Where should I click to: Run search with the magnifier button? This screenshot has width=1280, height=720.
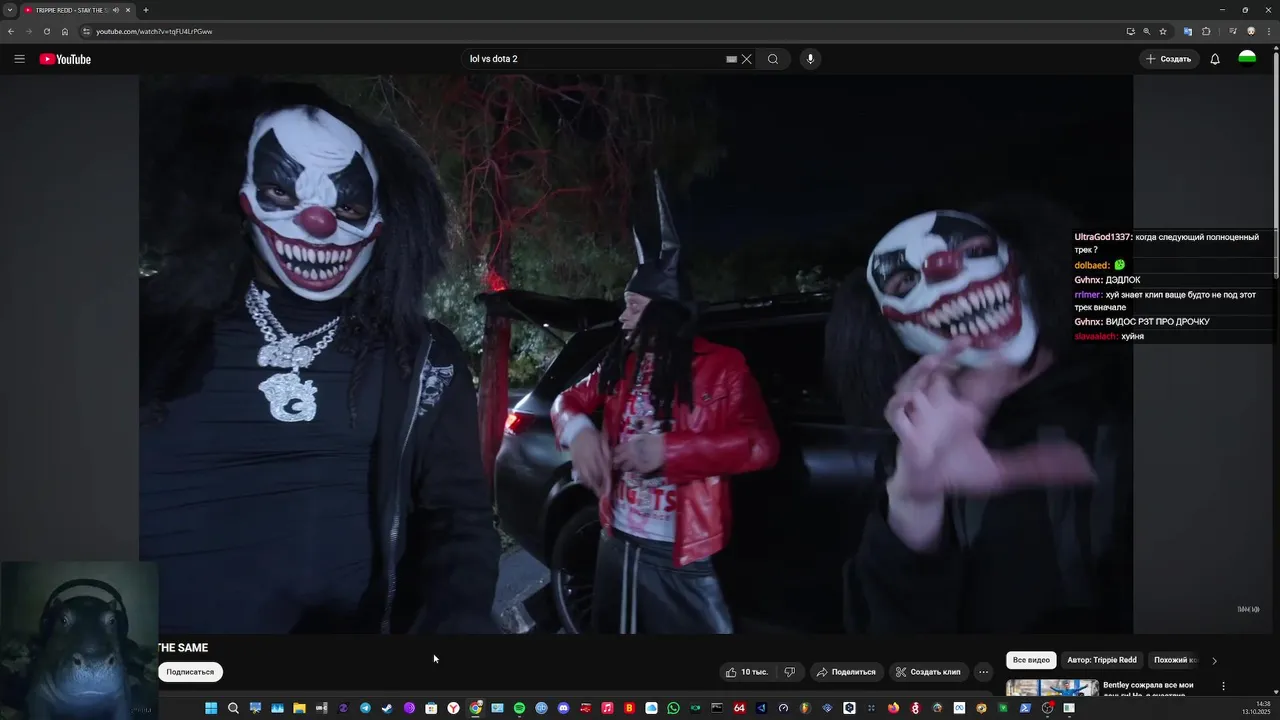tap(773, 59)
